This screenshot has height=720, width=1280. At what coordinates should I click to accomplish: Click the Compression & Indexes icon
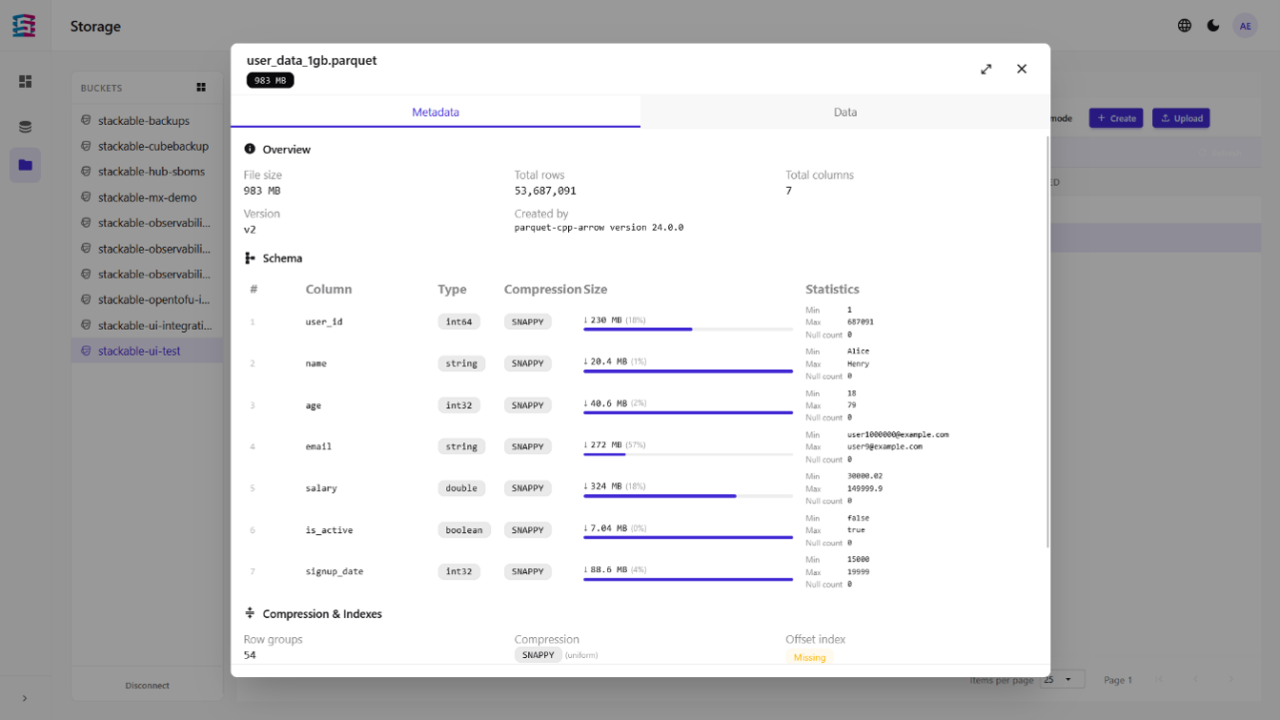coord(250,614)
